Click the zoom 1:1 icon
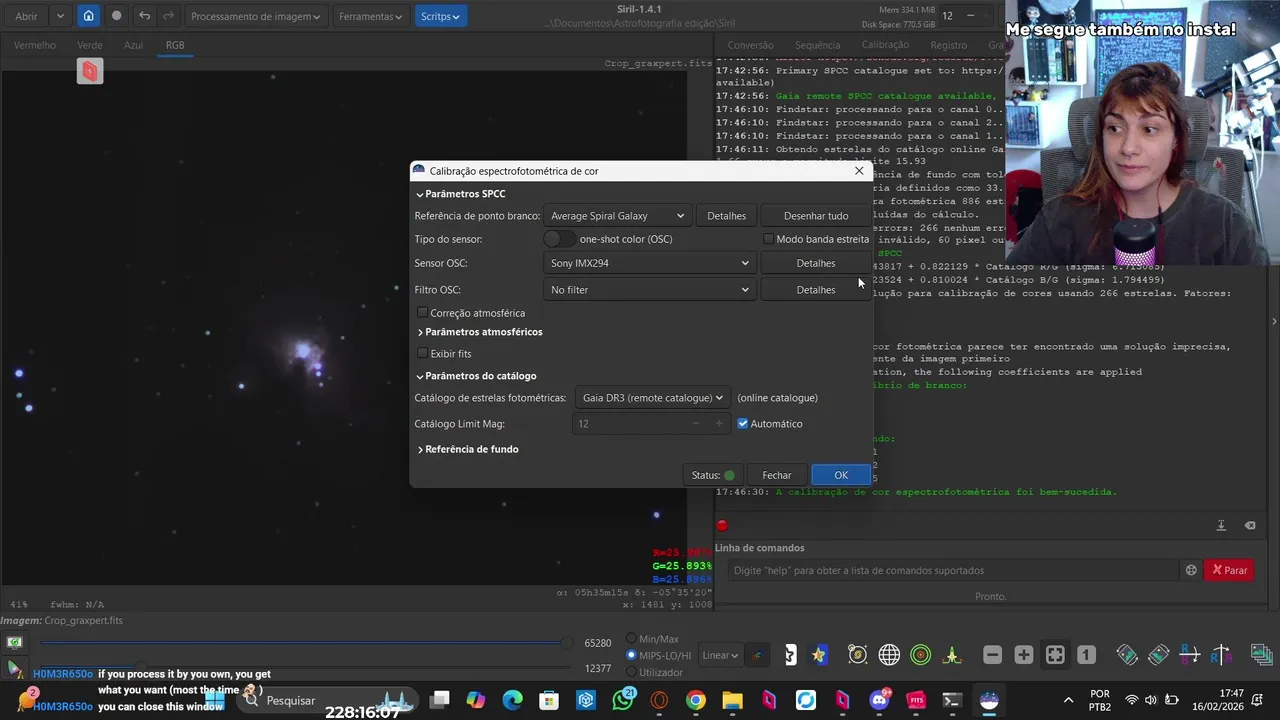This screenshot has height=720, width=1280. 1087,655
